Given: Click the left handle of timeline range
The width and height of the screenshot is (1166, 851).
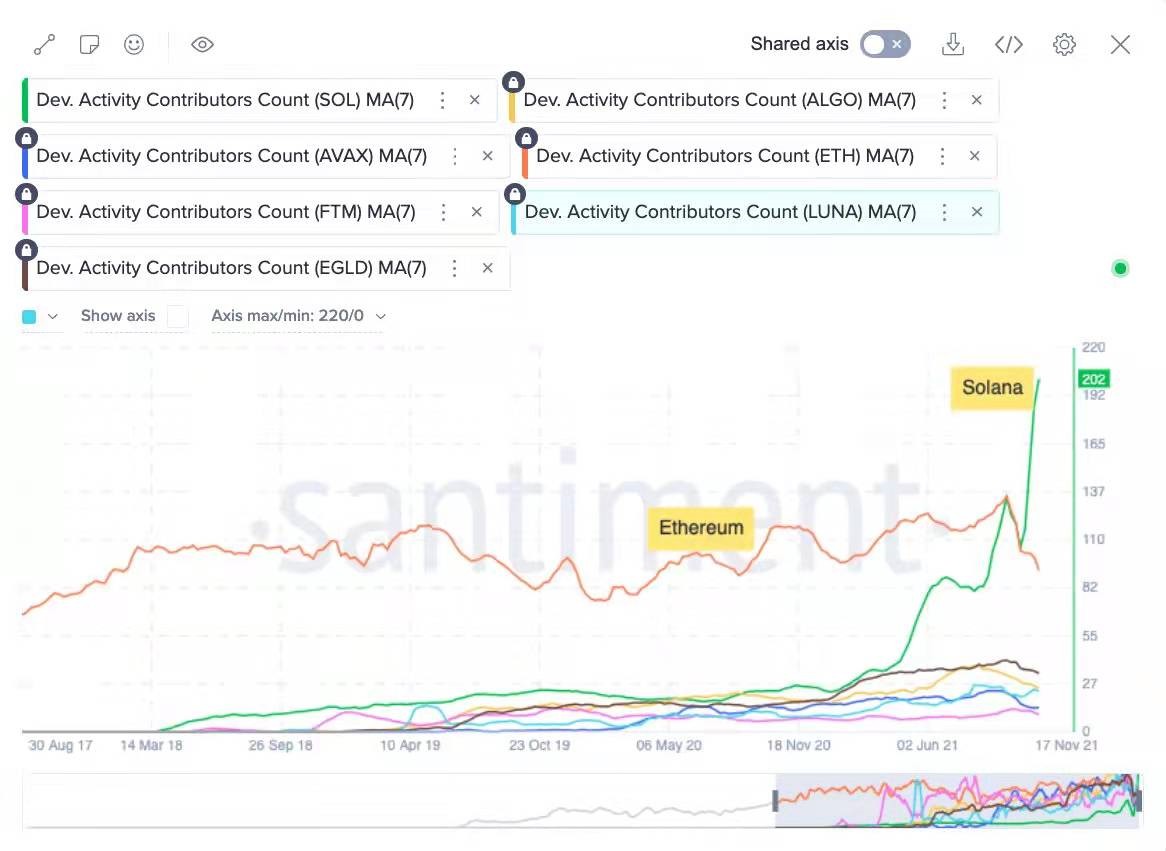Looking at the screenshot, I should [x=775, y=800].
